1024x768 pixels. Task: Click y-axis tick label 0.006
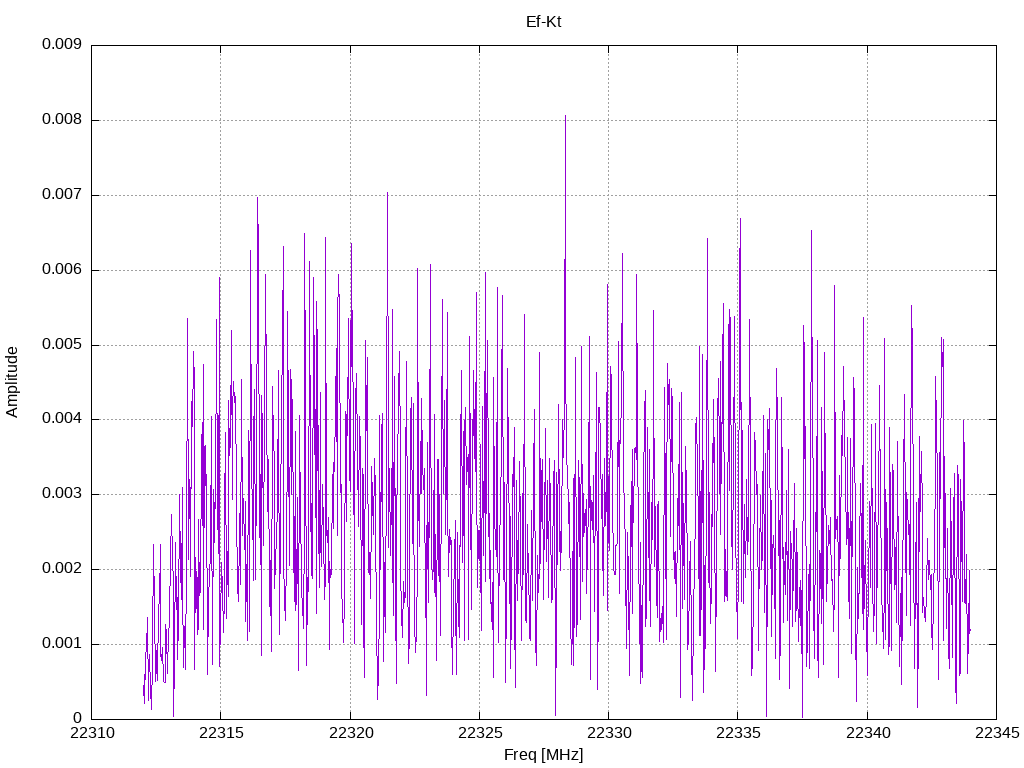tap(62, 270)
